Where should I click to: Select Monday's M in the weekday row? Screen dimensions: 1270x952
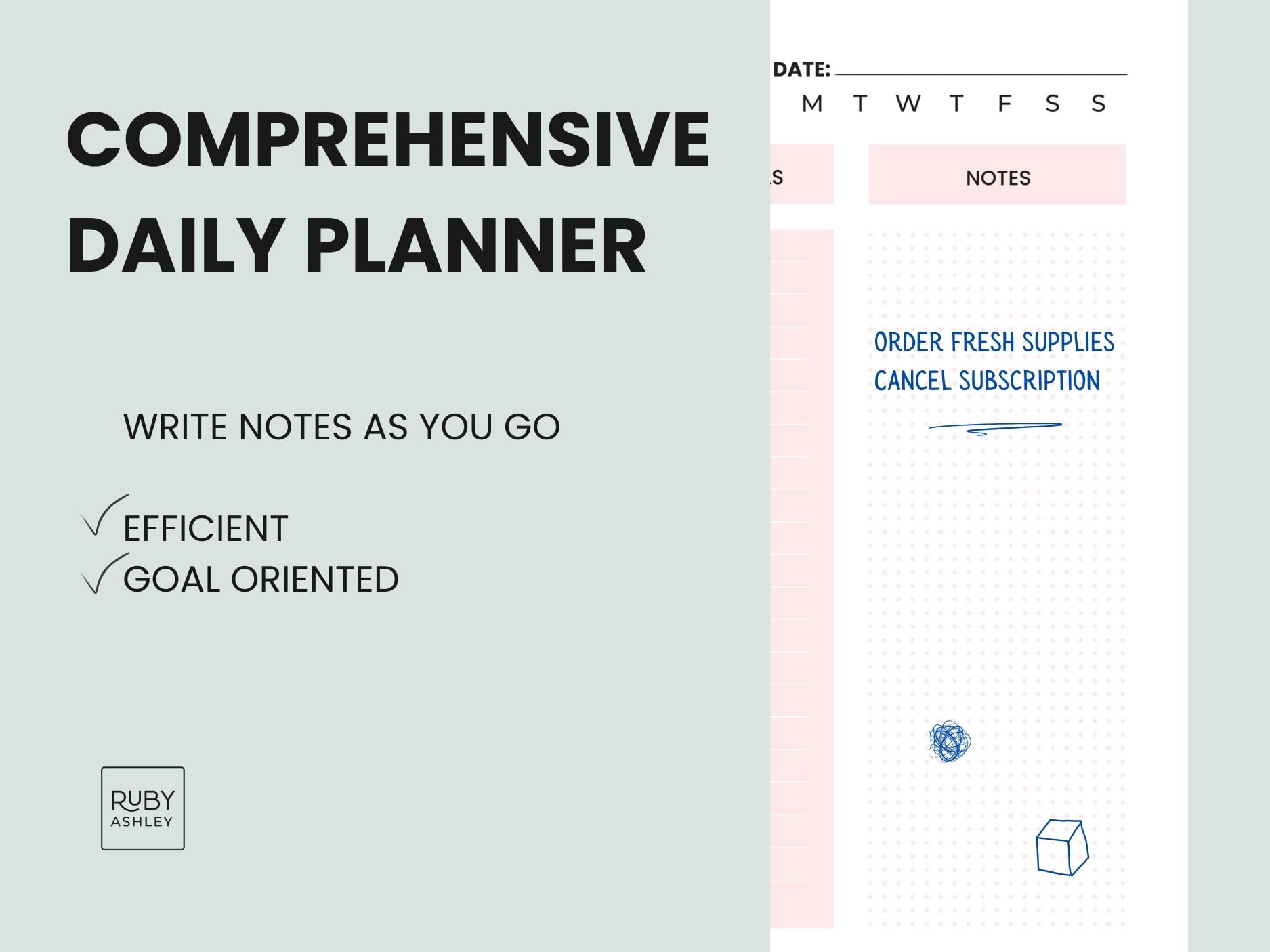tap(811, 104)
